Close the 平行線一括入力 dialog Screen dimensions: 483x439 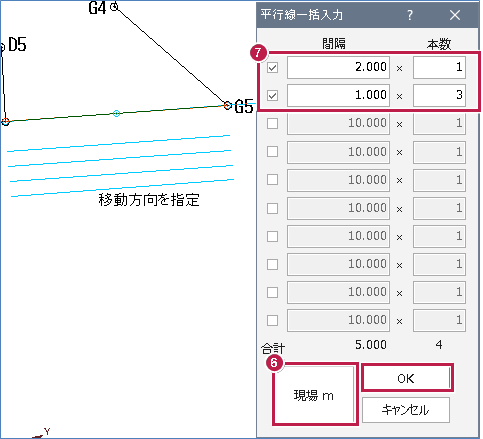[455, 15]
